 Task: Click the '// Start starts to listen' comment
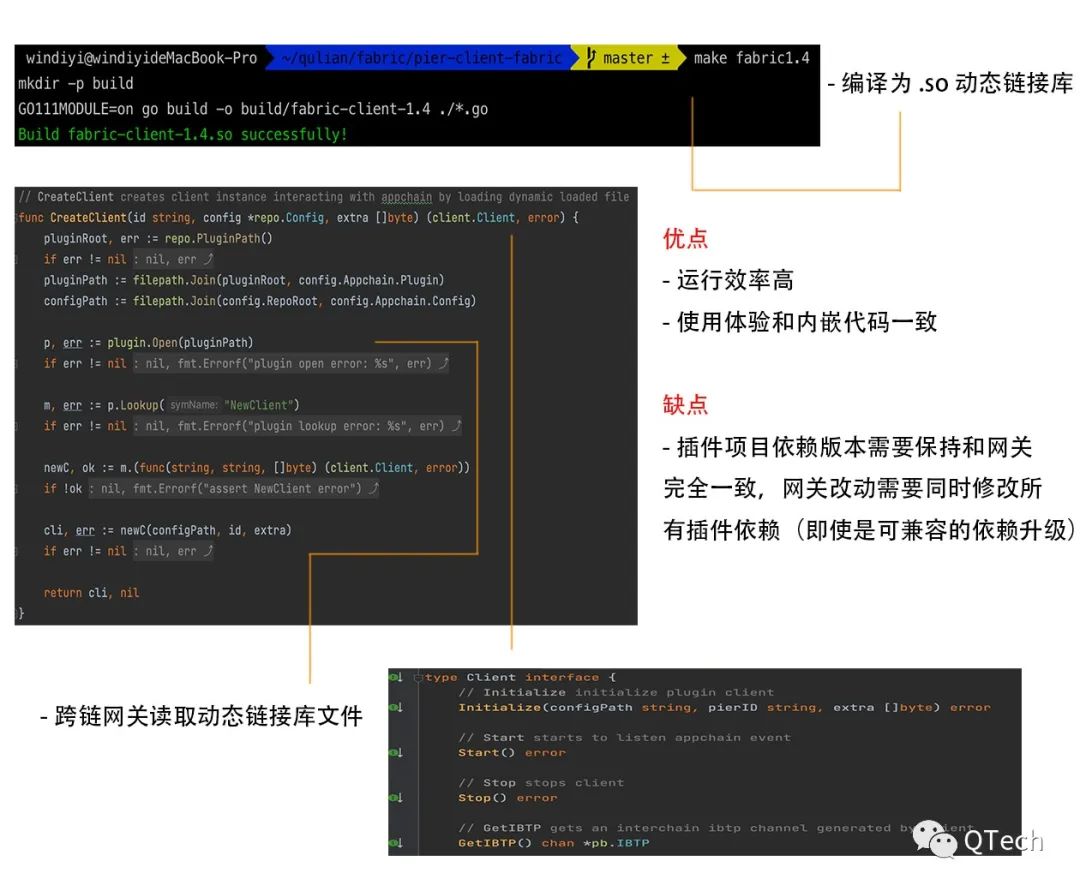[x=625, y=737]
